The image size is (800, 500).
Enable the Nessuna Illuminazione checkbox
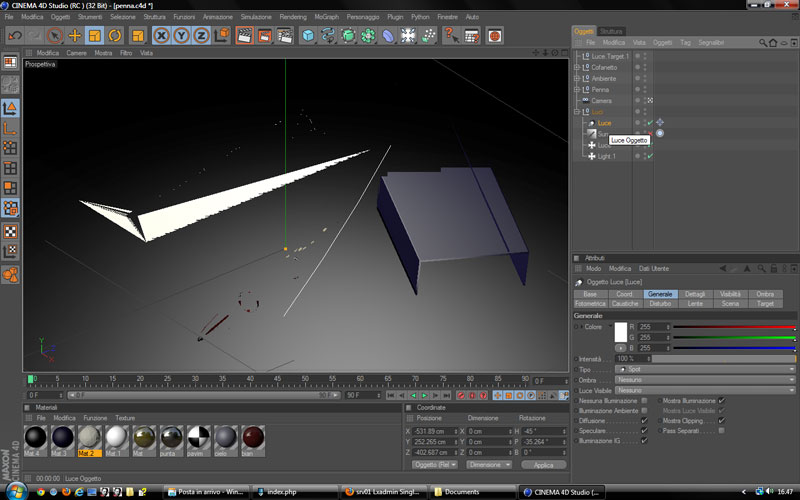click(x=645, y=400)
